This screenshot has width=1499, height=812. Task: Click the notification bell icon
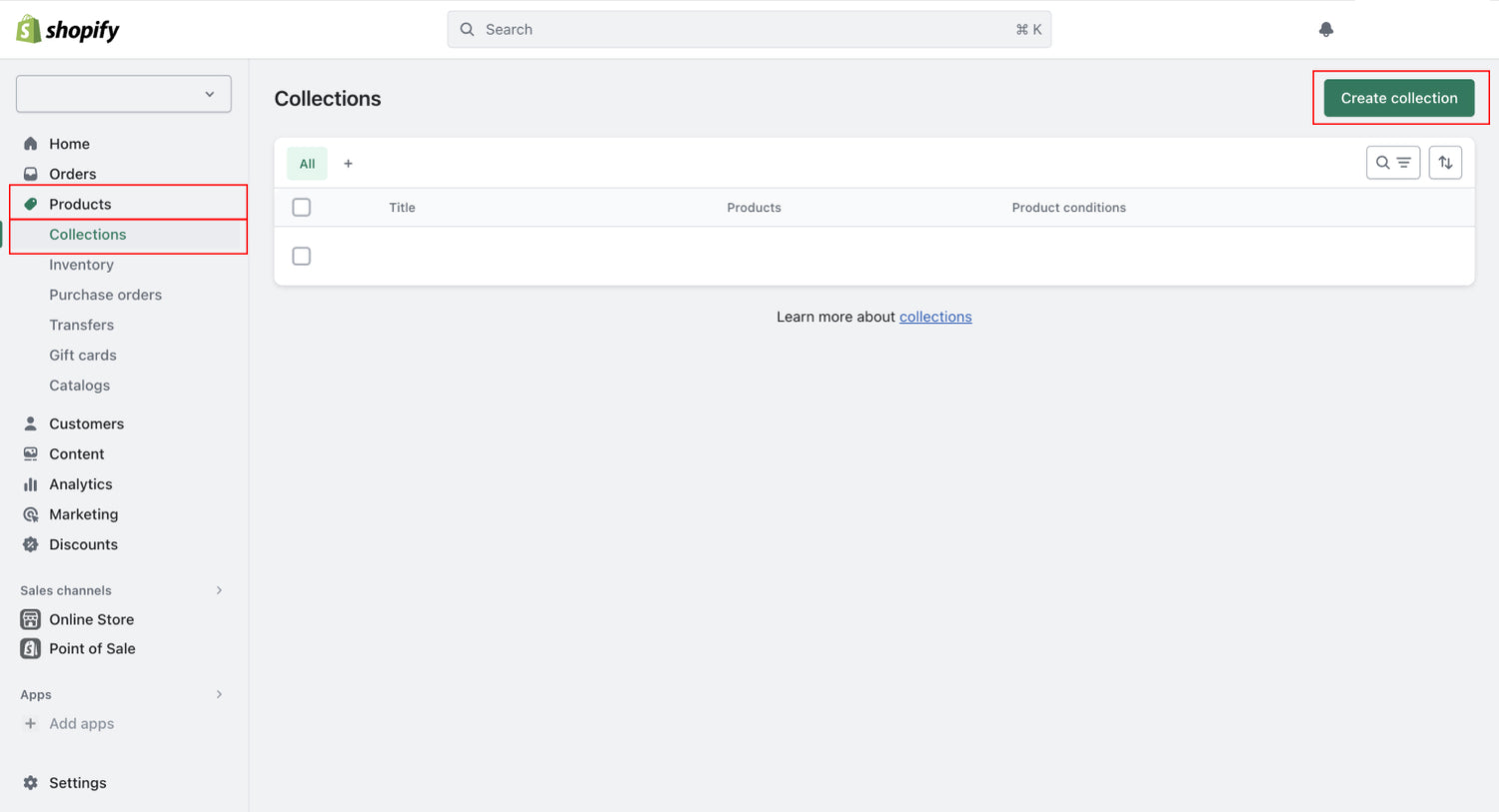pos(1326,30)
